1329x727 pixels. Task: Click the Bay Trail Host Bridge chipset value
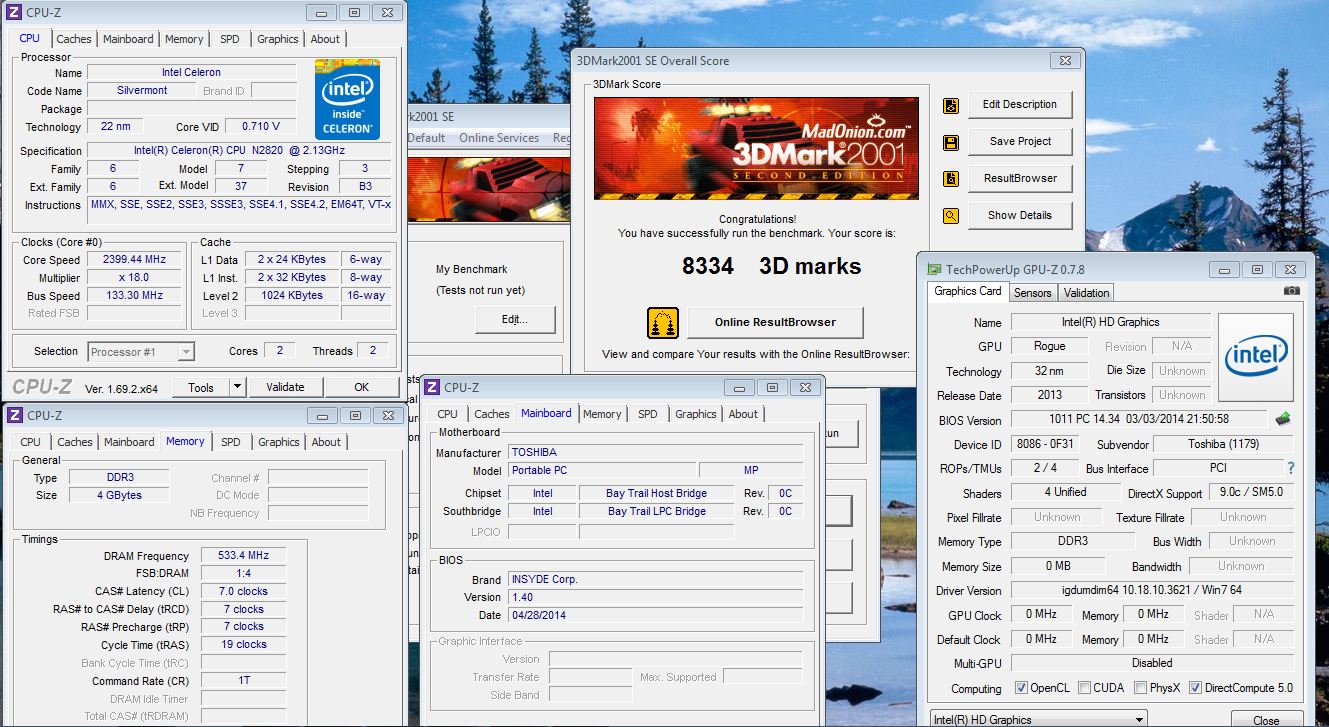(656, 493)
